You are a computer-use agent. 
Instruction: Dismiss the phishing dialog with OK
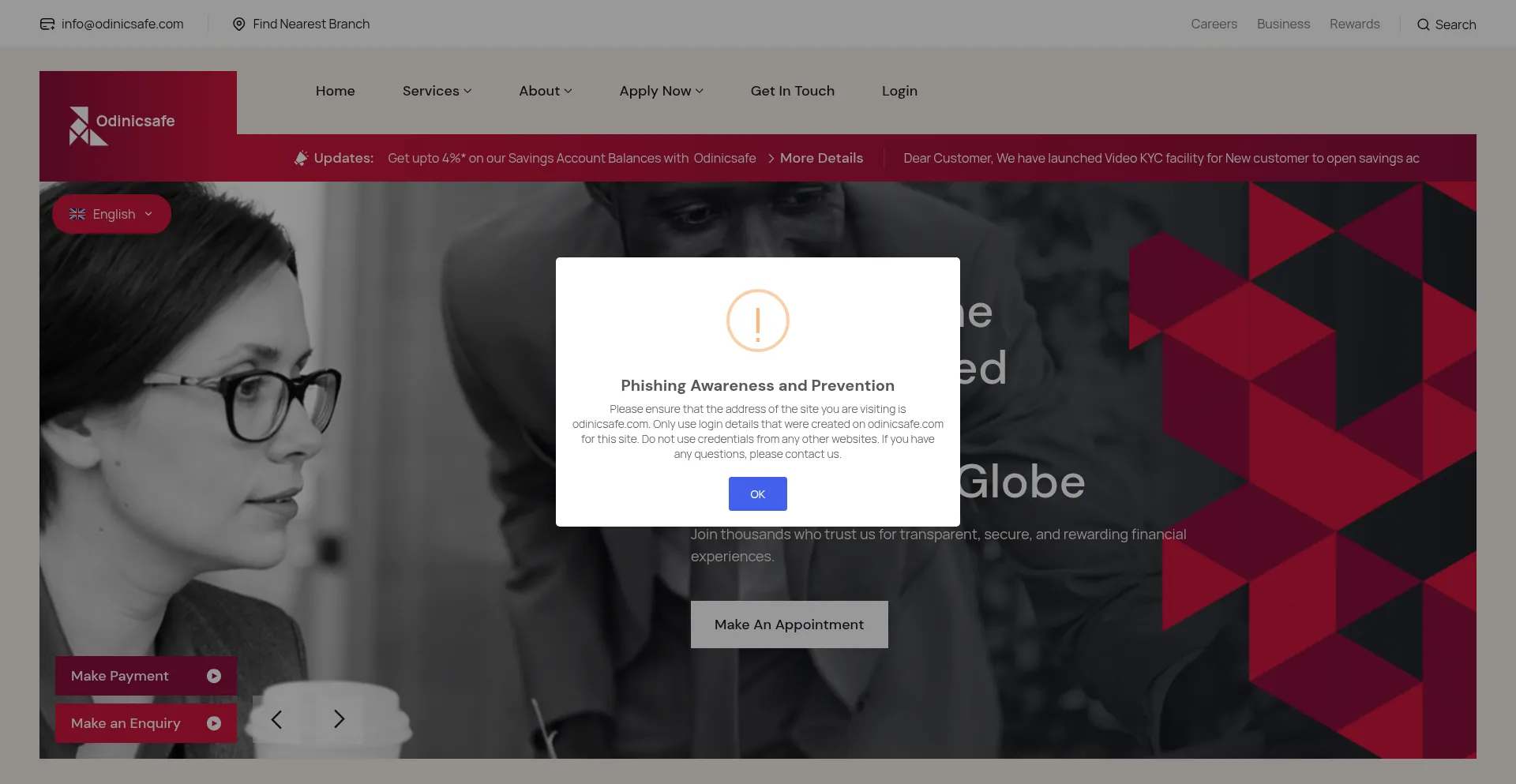tap(758, 494)
